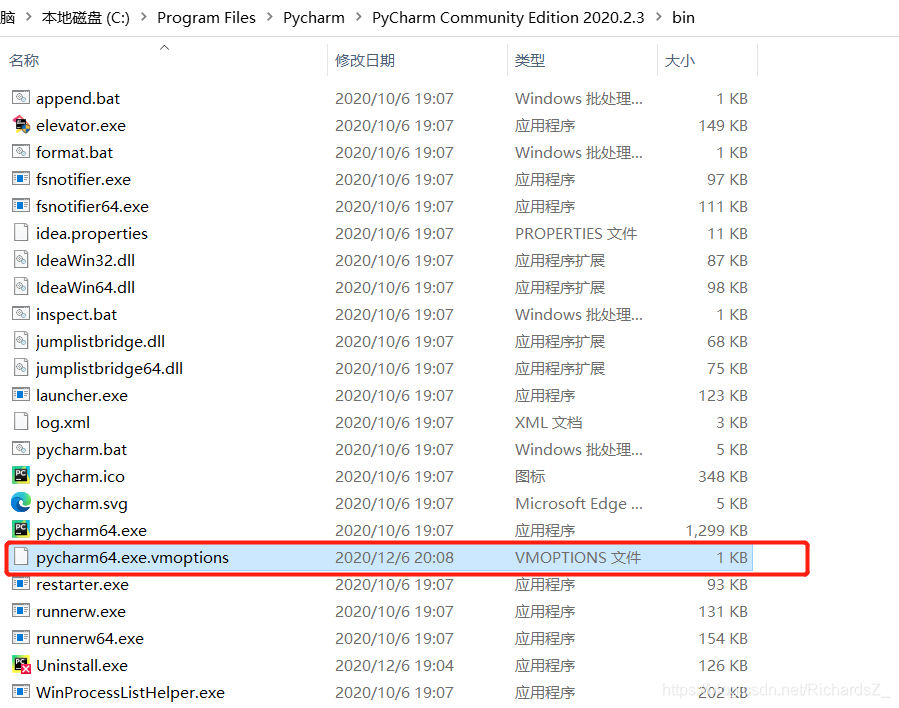Image resolution: width=899 pixels, height=708 pixels.
Task: Click the IdeaWin64.dll file icon
Action: [21, 286]
